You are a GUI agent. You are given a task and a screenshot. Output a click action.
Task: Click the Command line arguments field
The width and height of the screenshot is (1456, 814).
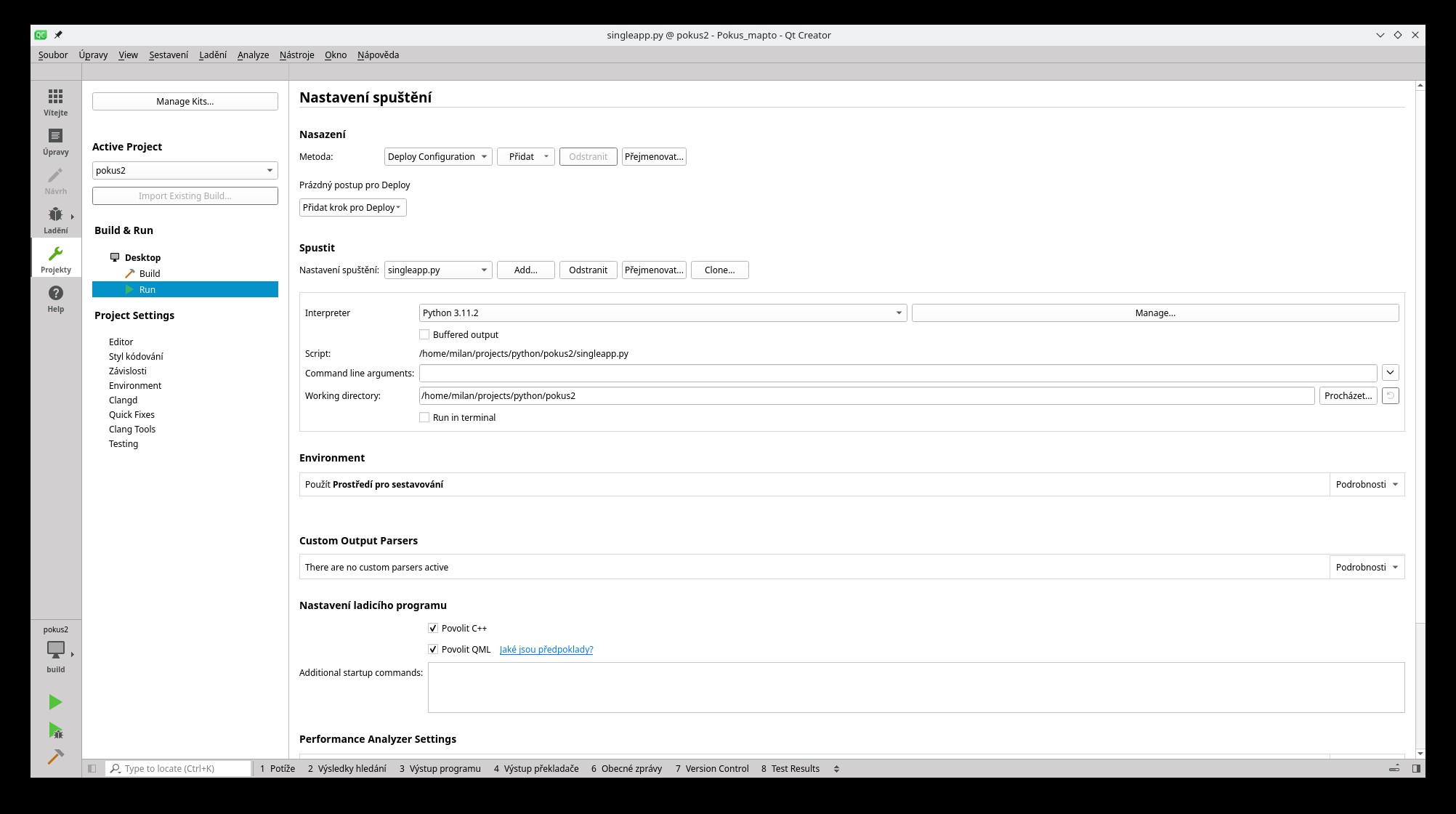coord(898,373)
